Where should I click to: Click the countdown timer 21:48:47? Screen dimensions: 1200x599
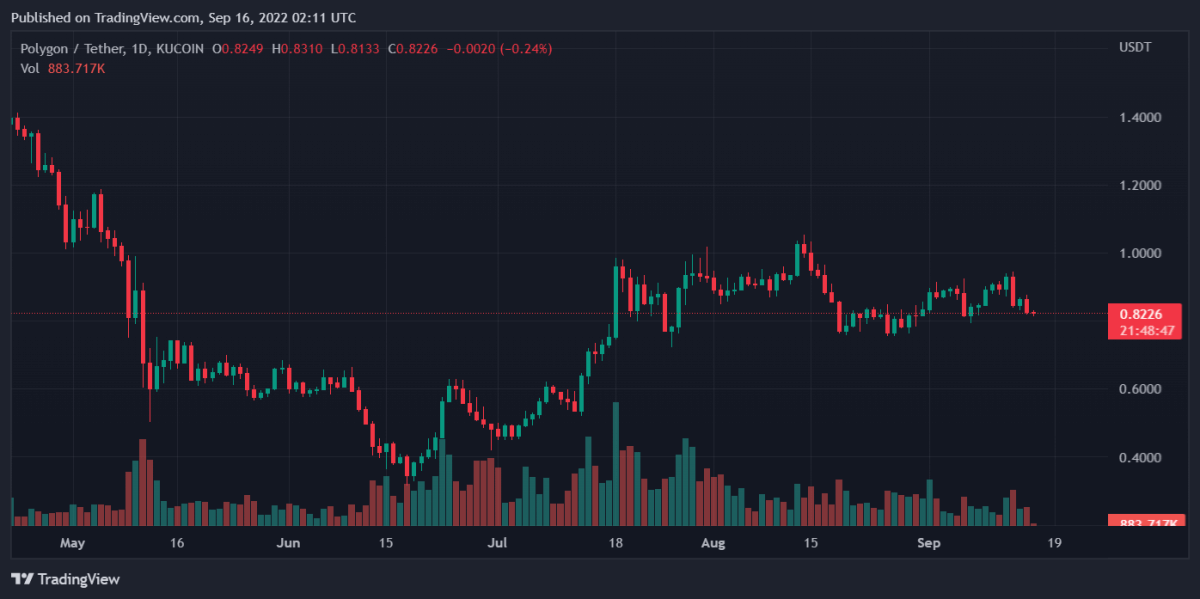tap(1146, 329)
